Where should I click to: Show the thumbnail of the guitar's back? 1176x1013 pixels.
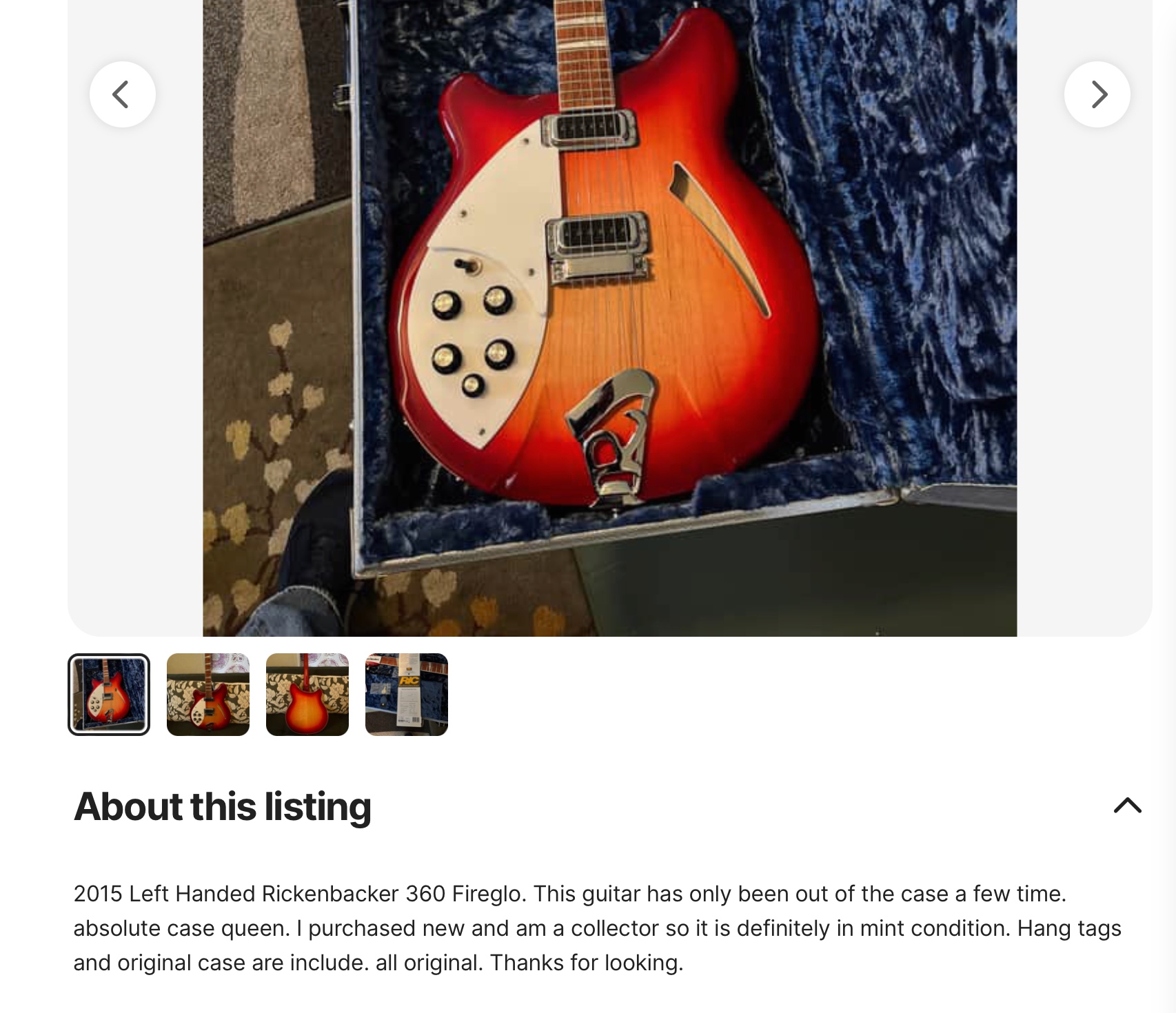pyautogui.click(x=307, y=695)
